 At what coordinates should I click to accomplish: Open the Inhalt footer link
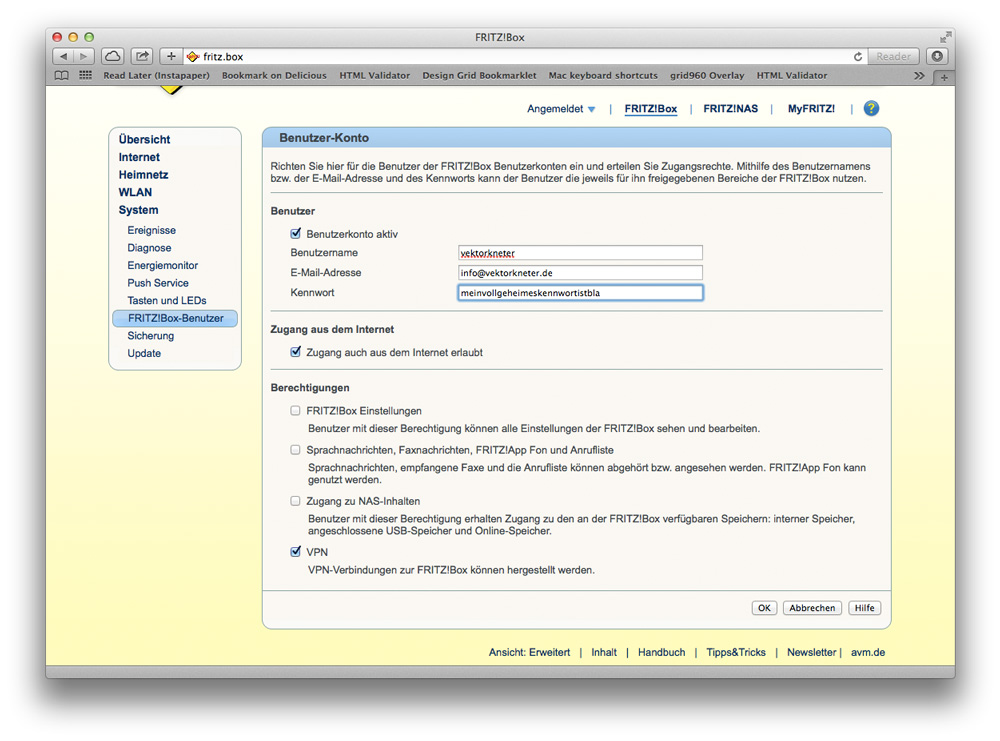604,652
